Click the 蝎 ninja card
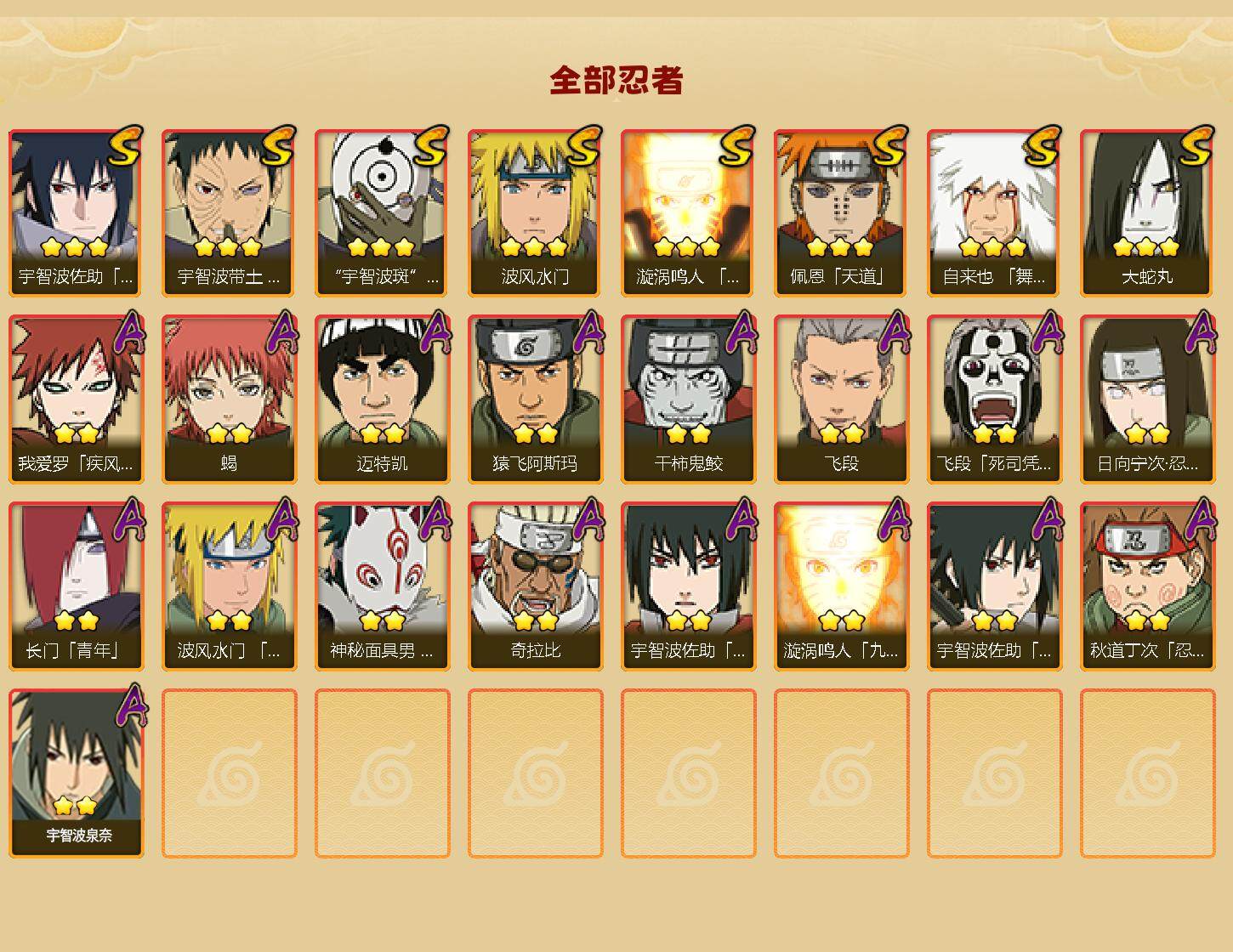The height and width of the screenshot is (952, 1233). click(229, 399)
